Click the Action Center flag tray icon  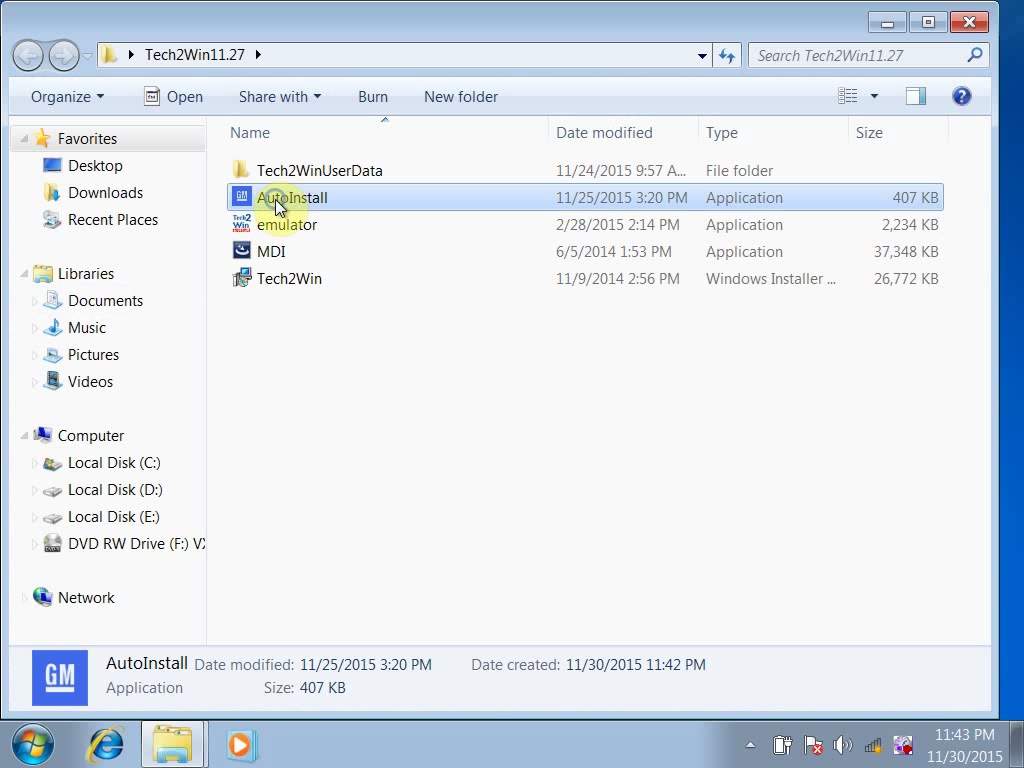(812, 744)
